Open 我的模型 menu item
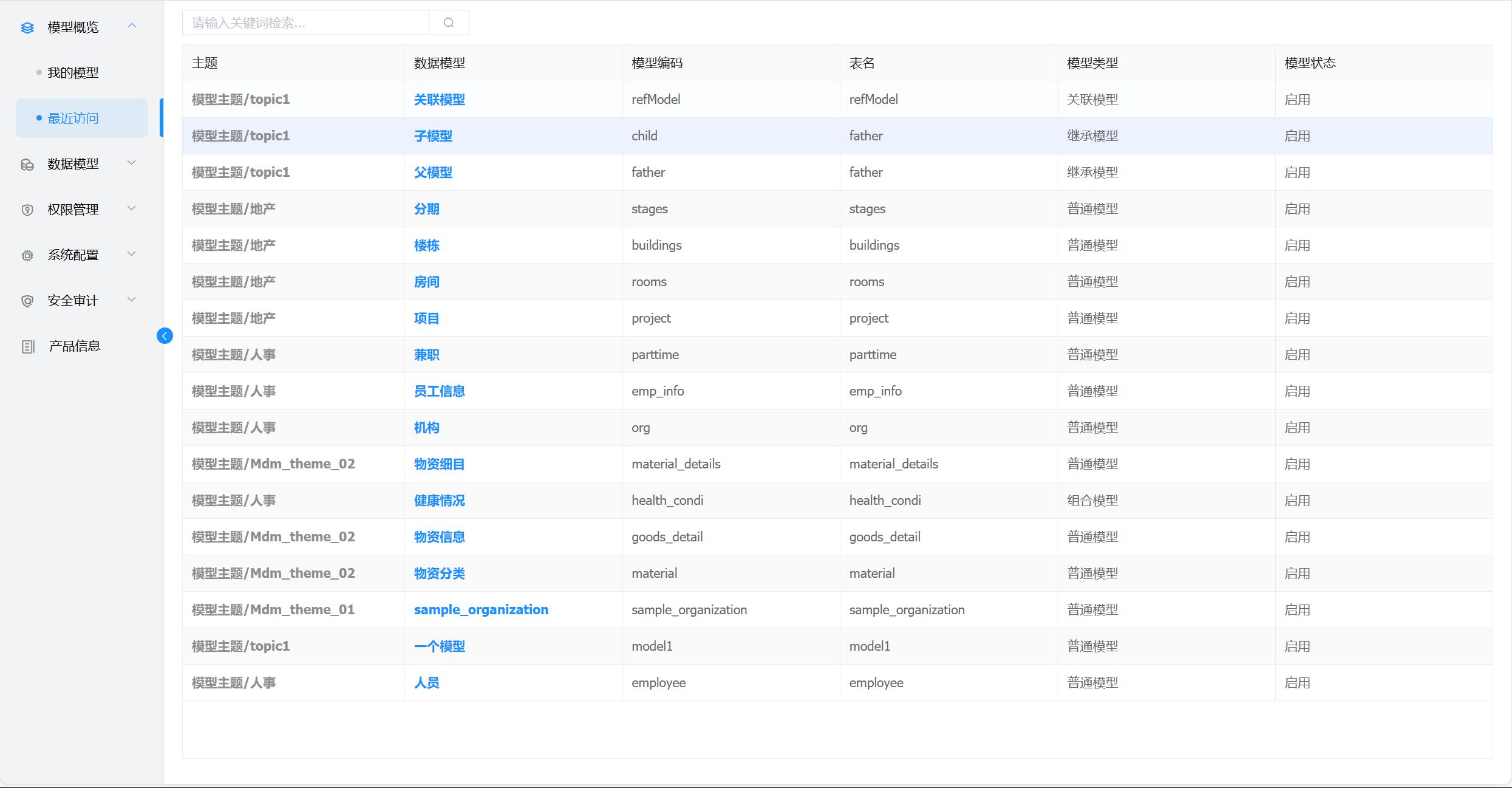The image size is (1512, 788). [73, 73]
